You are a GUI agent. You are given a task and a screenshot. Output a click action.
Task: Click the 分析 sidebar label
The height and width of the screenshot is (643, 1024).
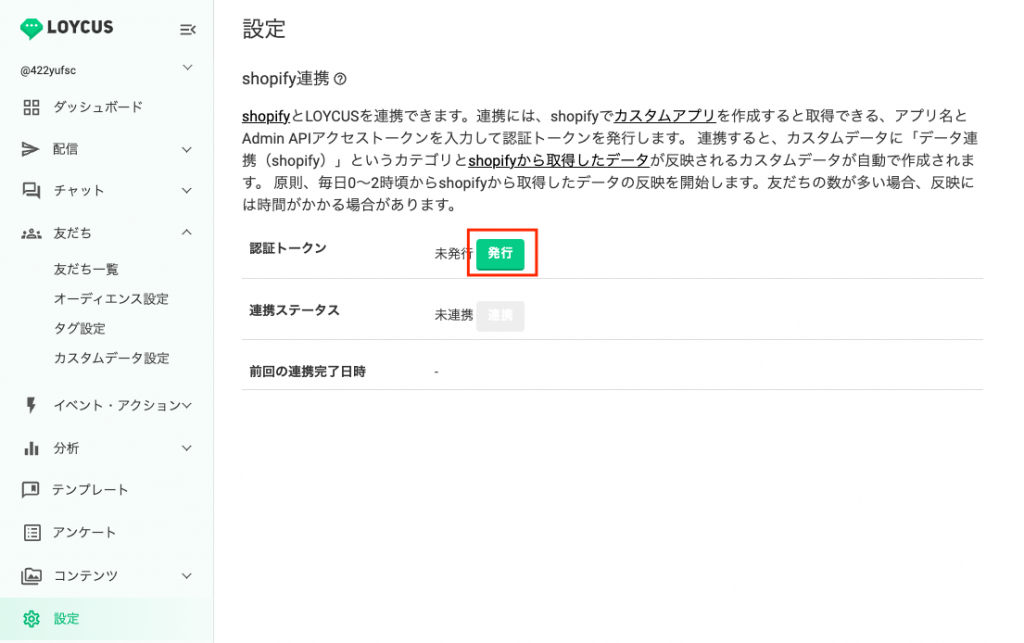(x=66, y=448)
